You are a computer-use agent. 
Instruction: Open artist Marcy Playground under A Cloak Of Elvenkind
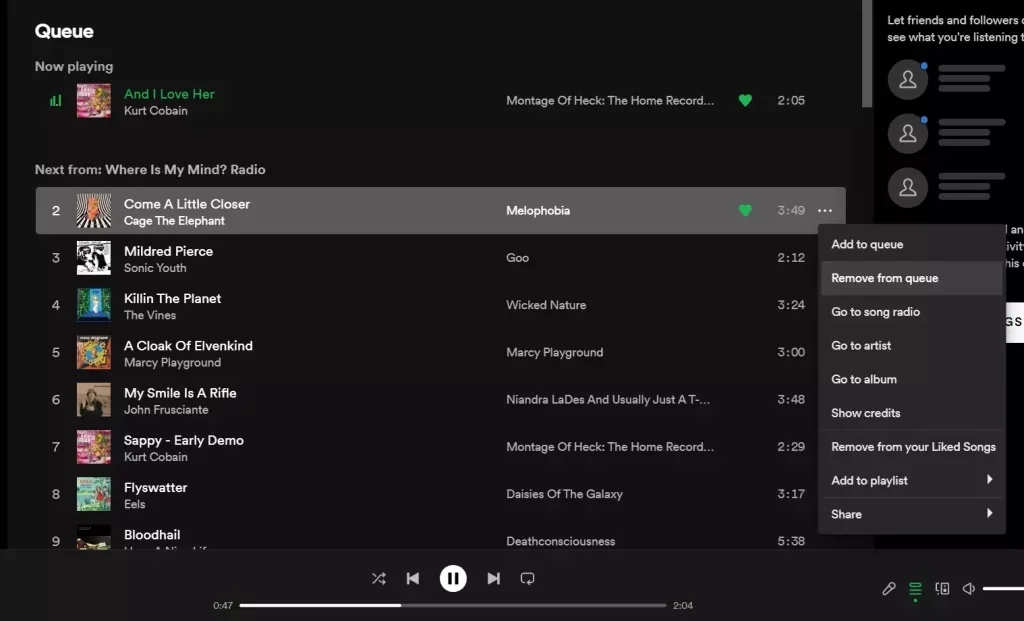172,362
